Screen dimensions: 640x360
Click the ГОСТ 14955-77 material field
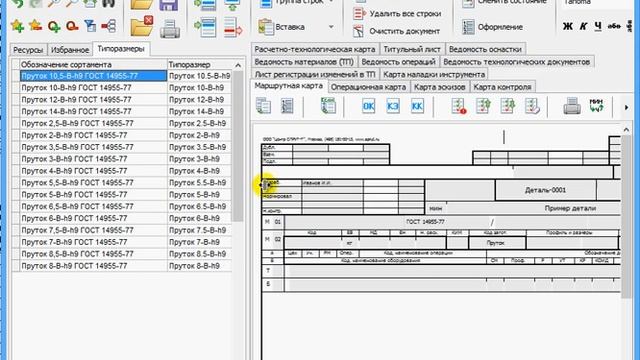(425, 222)
